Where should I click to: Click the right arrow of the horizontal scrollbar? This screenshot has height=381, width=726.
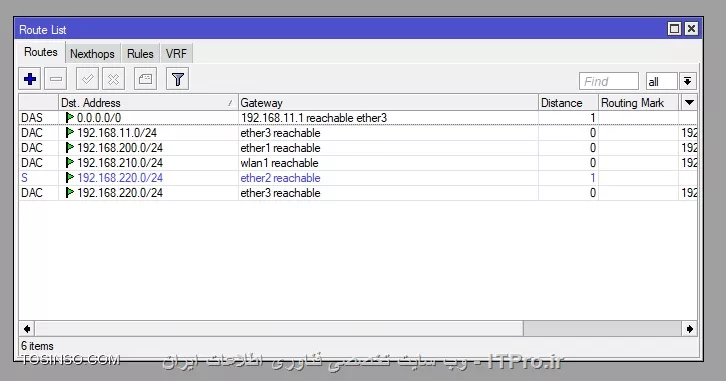689,329
